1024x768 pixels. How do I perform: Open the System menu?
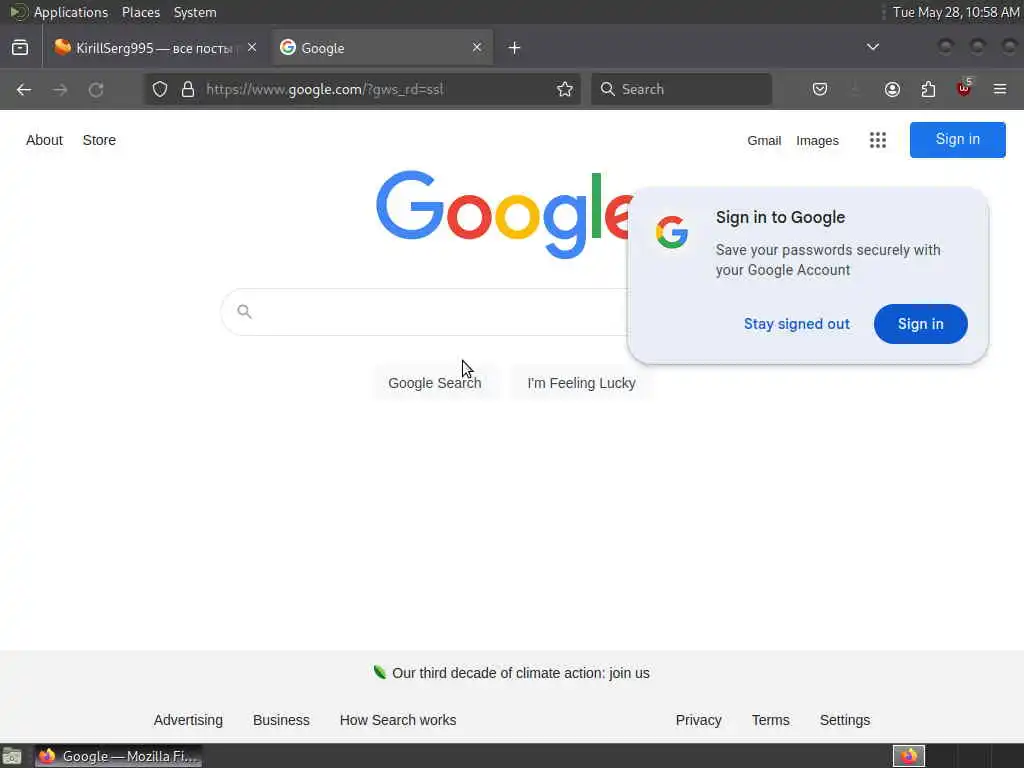[x=195, y=12]
